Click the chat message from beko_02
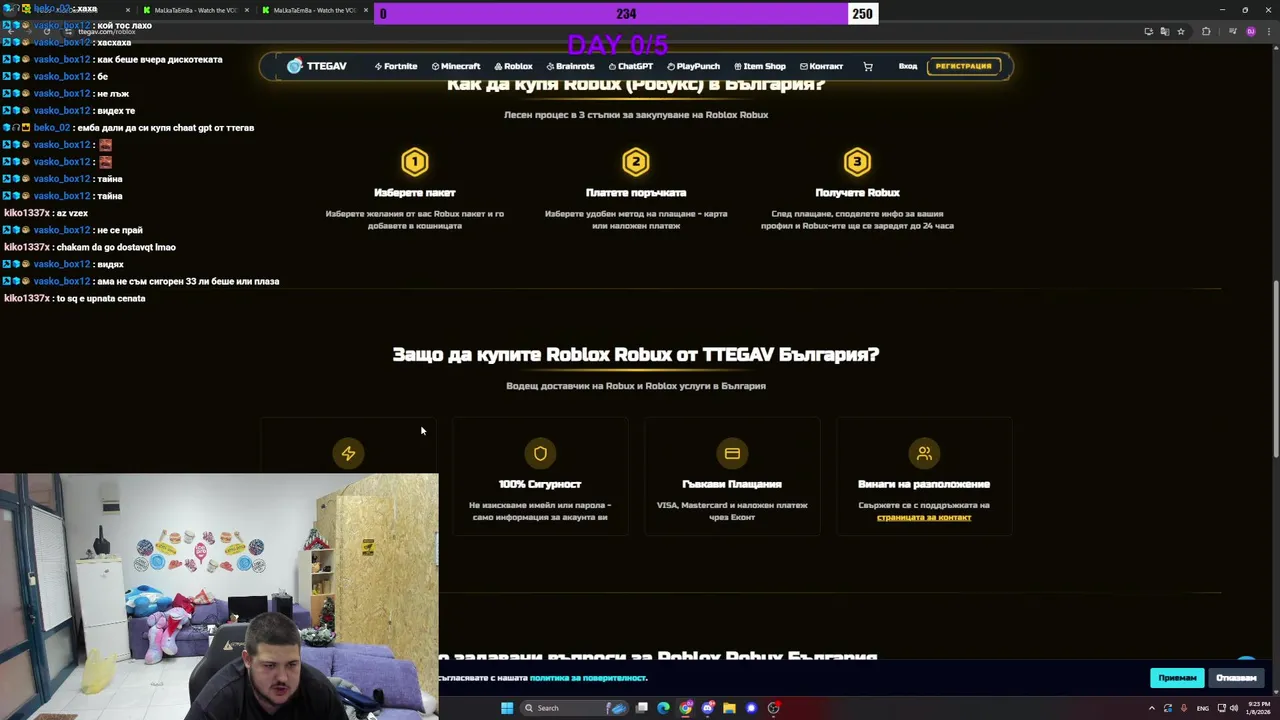1280x720 pixels. pos(129,128)
